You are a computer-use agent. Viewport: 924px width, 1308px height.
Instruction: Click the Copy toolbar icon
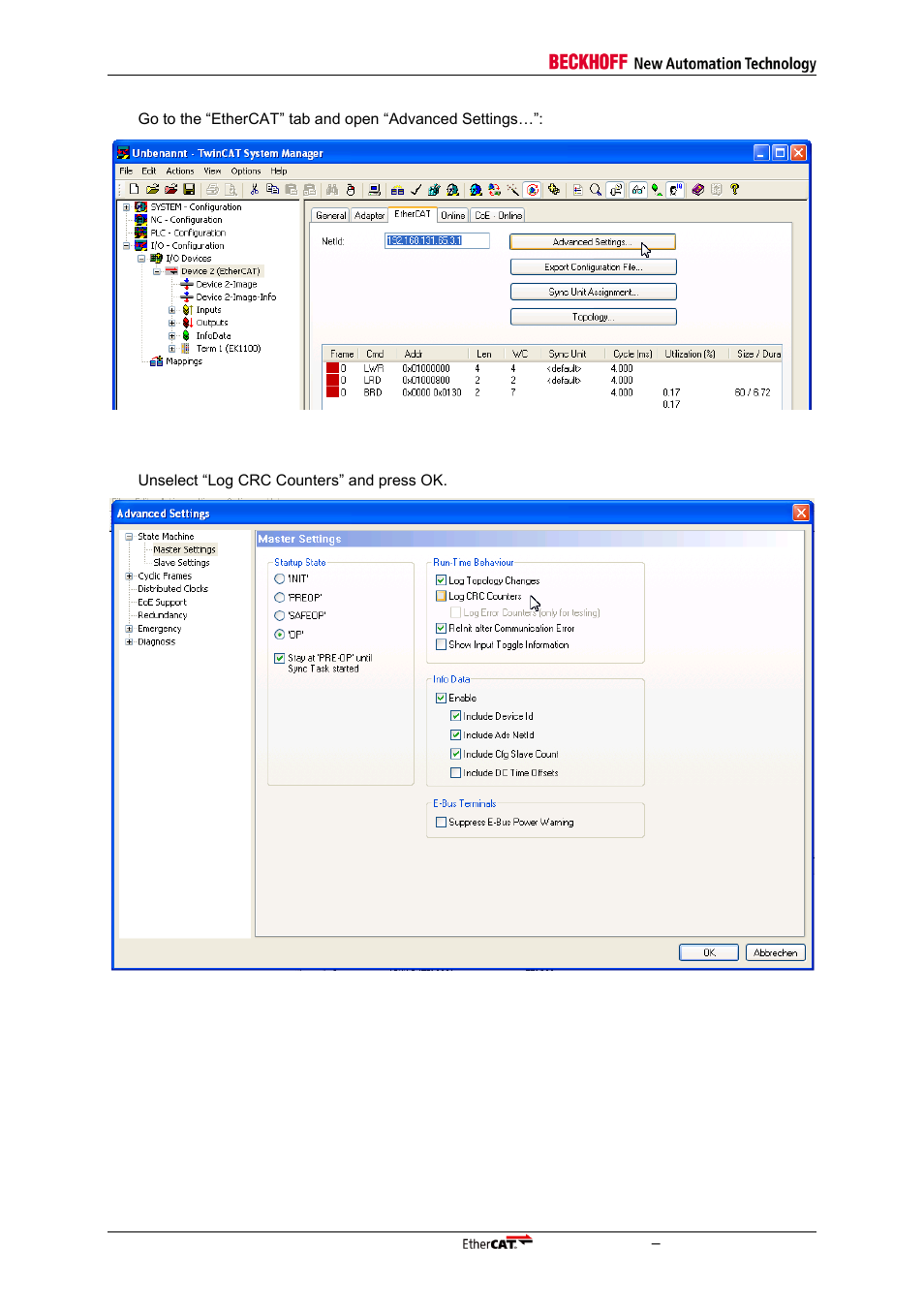(x=272, y=190)
